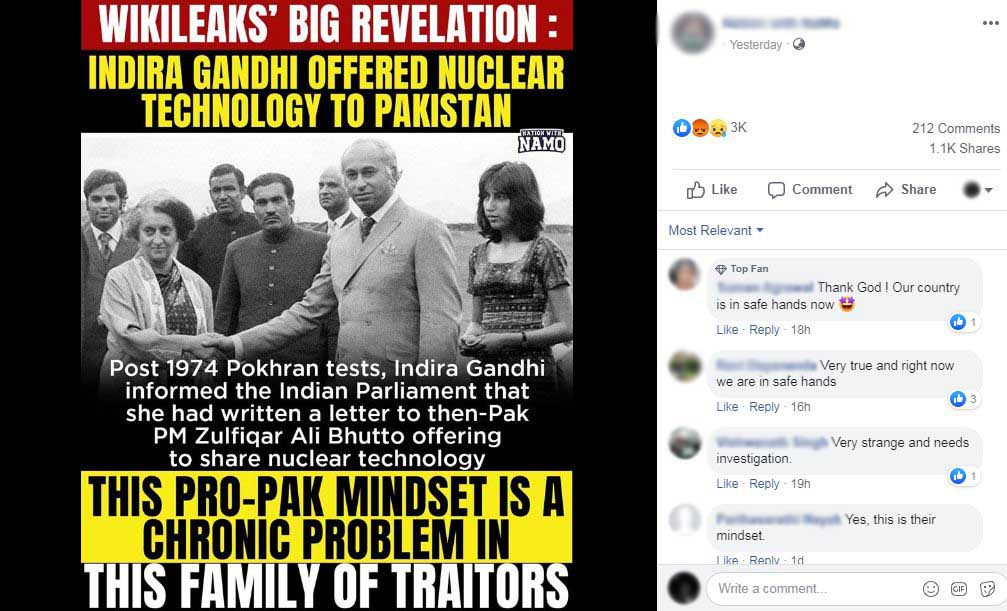Open the sticker picker in comment box
Screen dimensions: 1007x611
tap(987, 589)
